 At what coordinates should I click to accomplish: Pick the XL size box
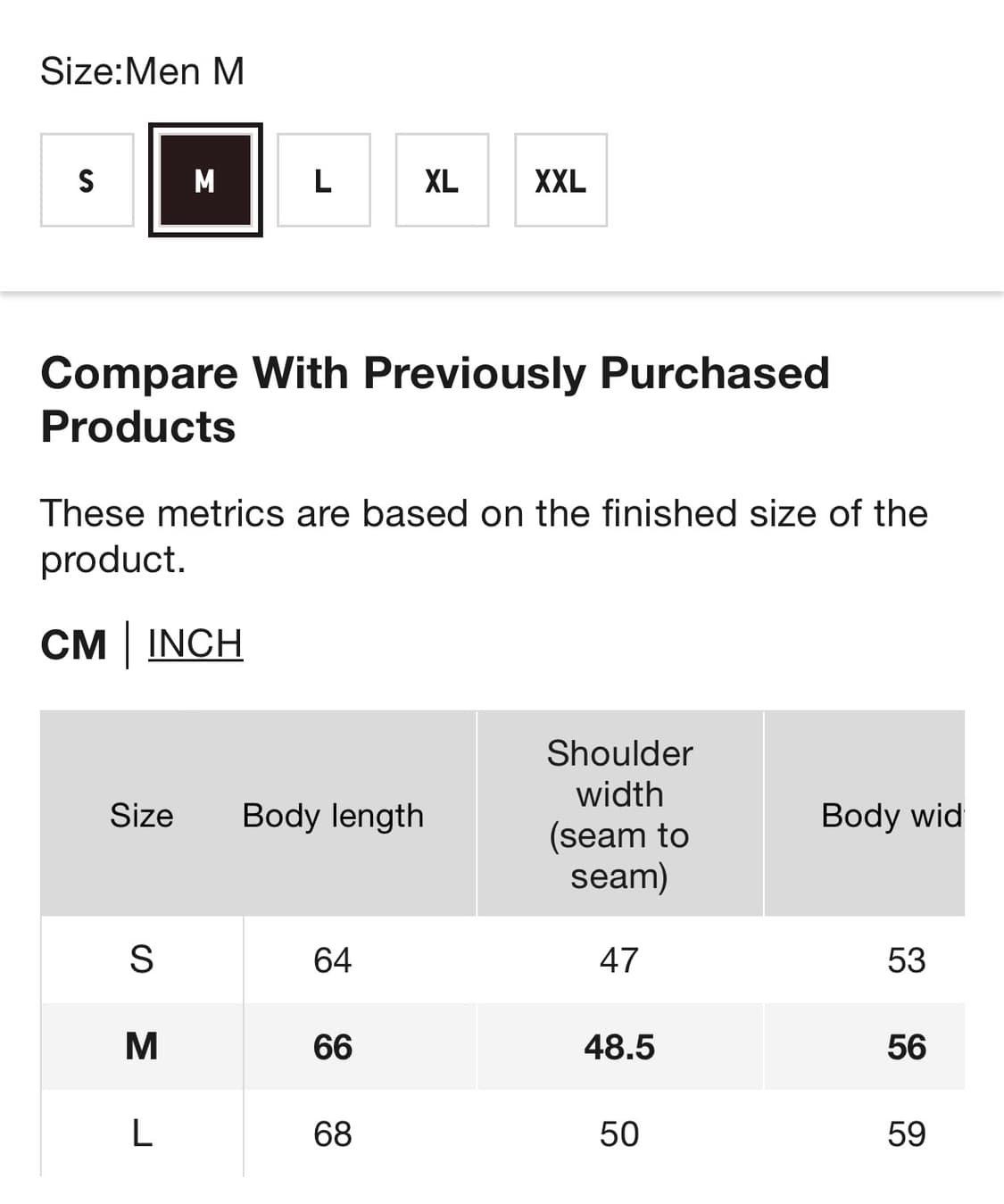(x=442, y=180)
